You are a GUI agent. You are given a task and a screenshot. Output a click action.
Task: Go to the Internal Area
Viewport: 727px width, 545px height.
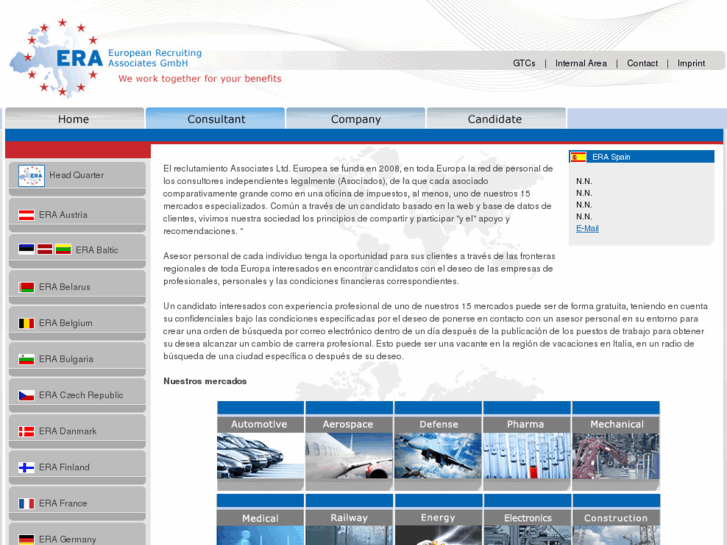click(x=581, y=63)
